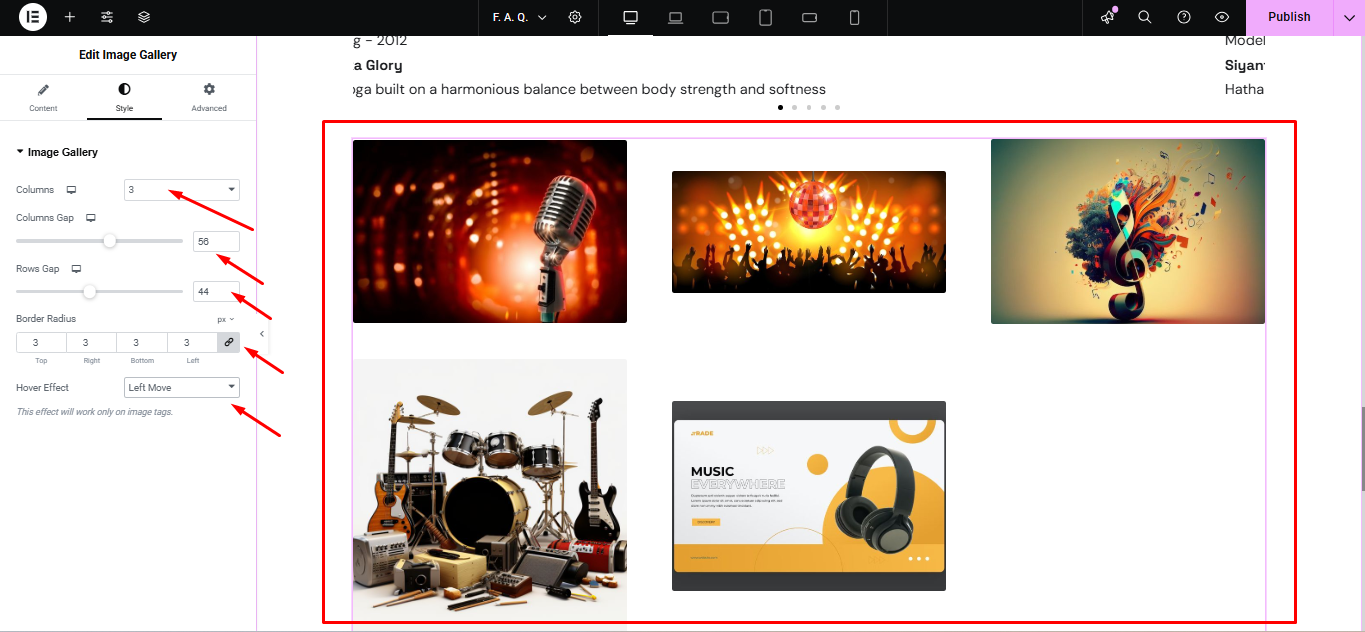
Task: Select the disco ball concert image
Action: [809, 232]
